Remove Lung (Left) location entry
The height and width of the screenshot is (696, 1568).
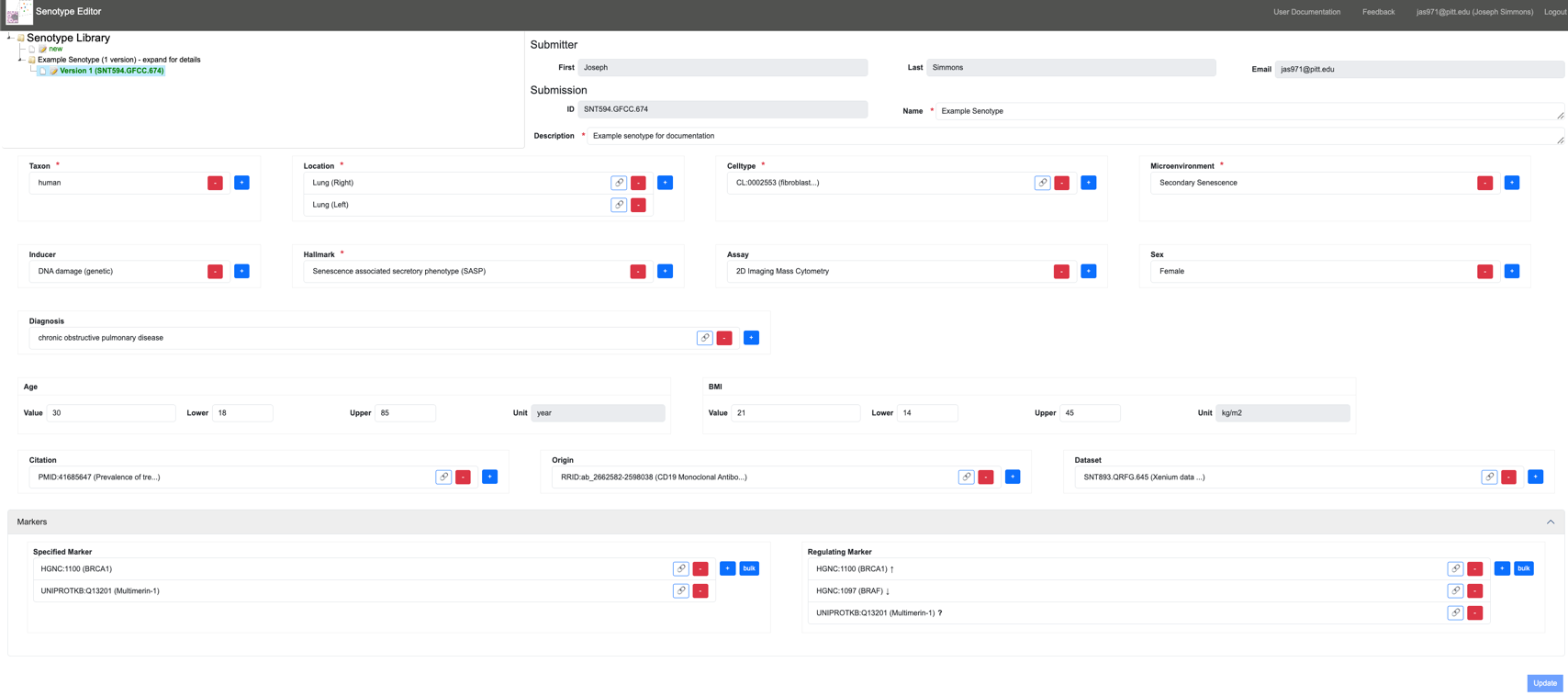coord(638,205)
